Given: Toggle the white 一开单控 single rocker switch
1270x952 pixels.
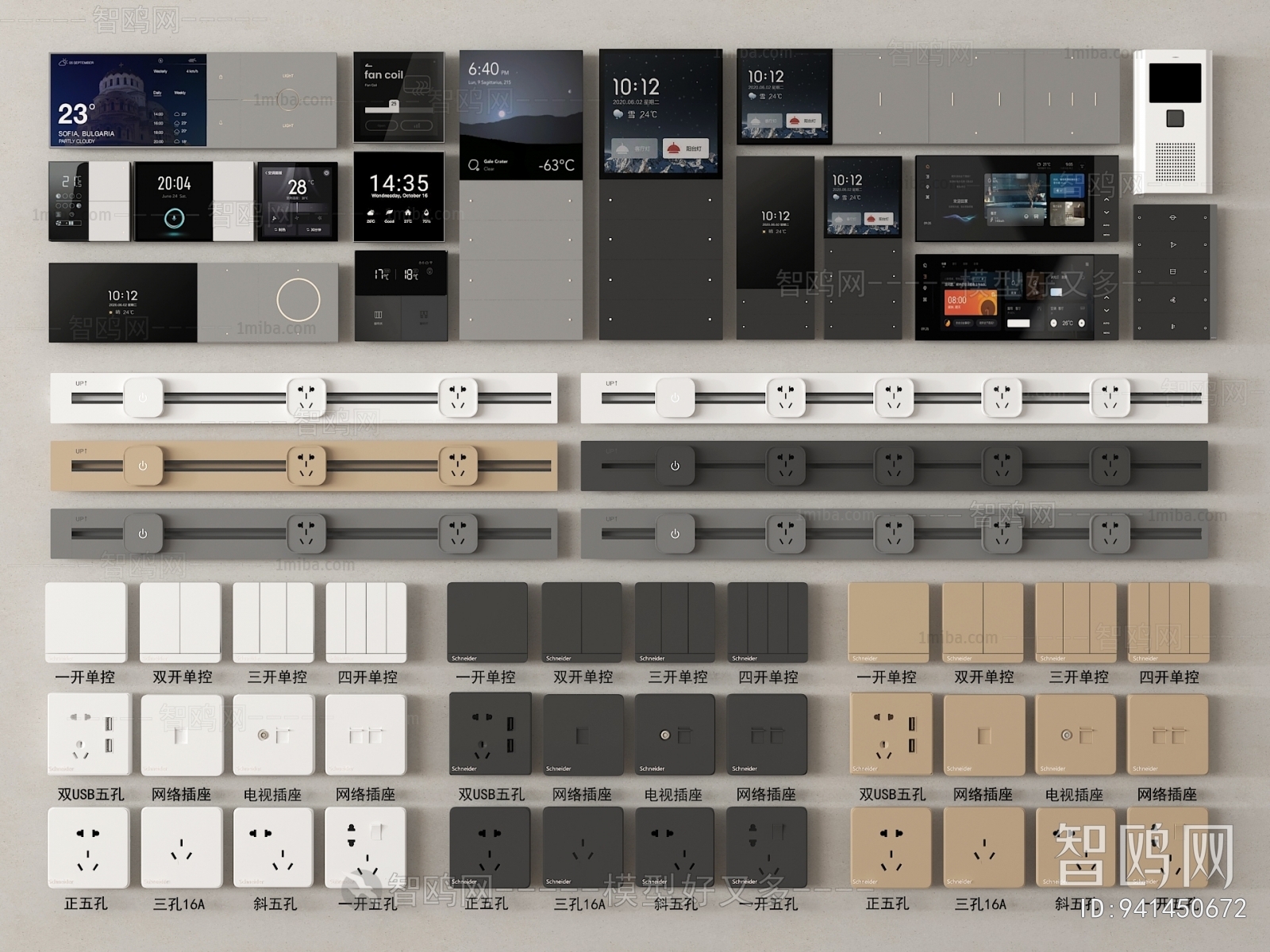Looking at the screenshot, I should click(86, 622).
